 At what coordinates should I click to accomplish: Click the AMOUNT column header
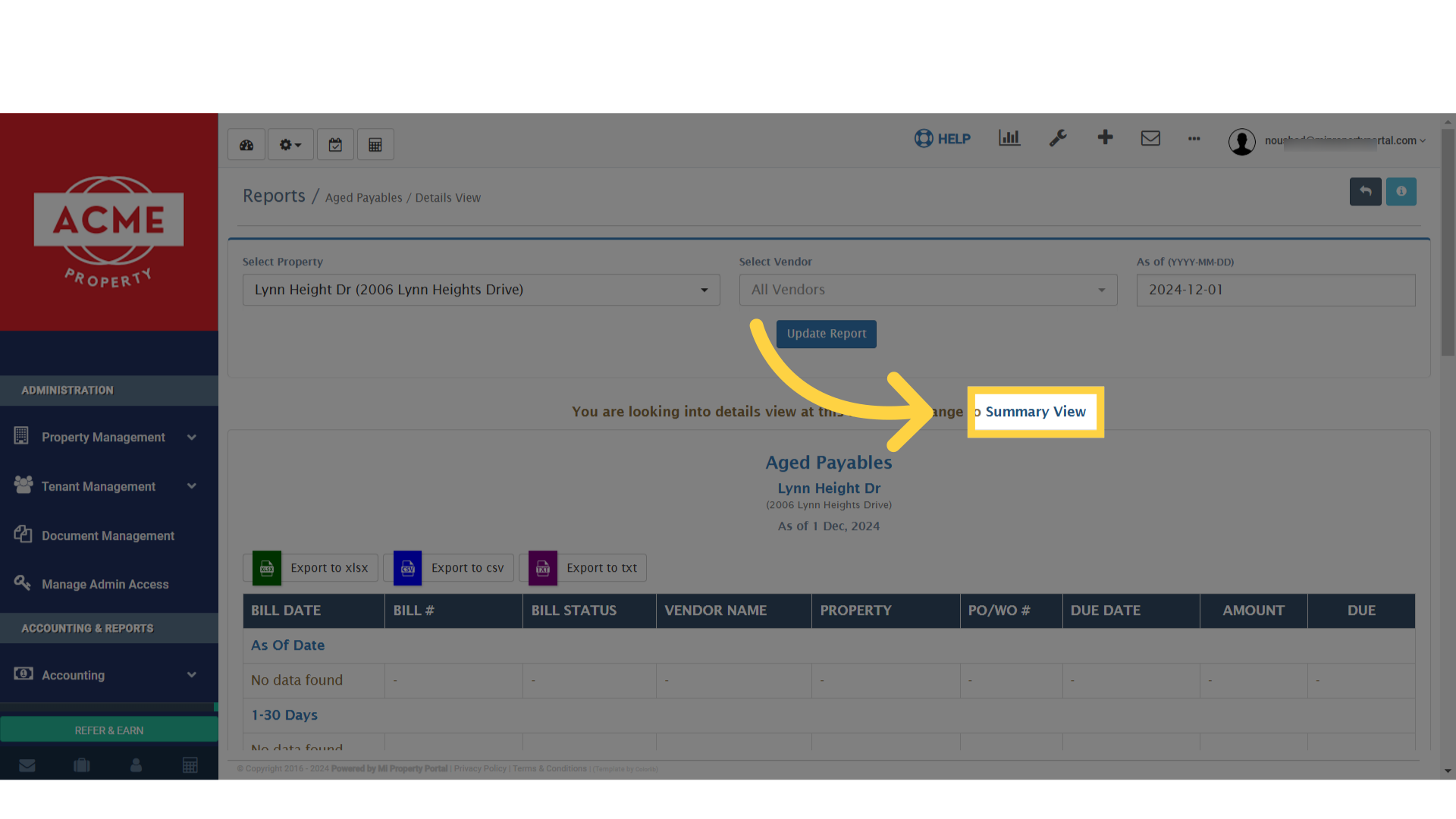(1254, 610)
